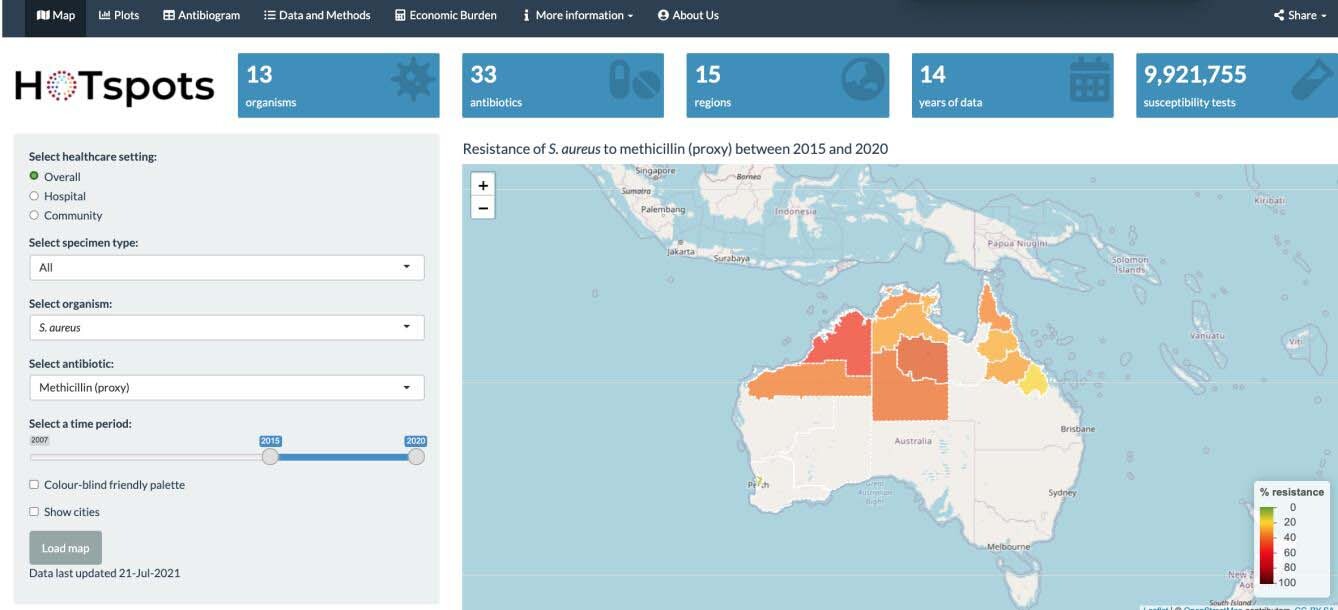
Task: Expand the organism selector showing S. aureus
Action: click(226, 327)
